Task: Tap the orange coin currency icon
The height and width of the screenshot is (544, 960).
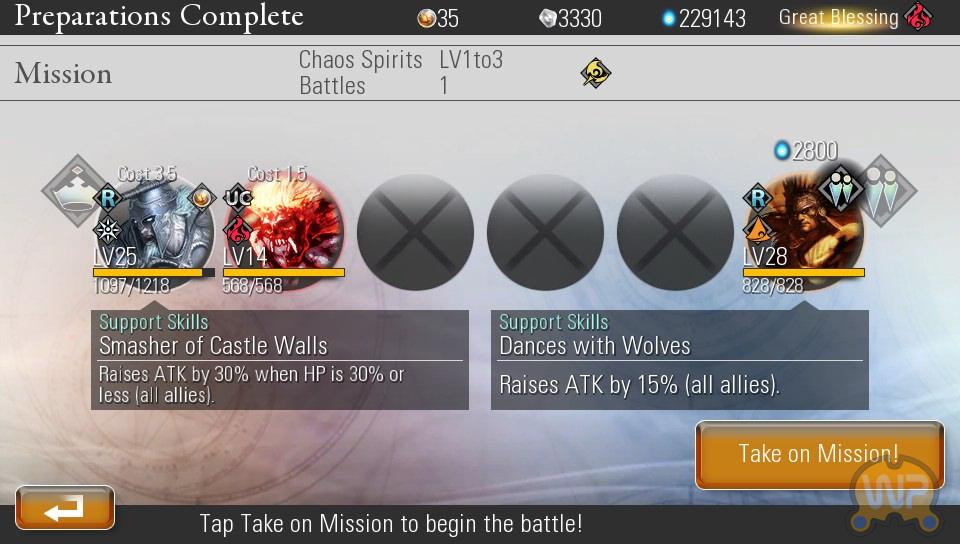Action: tap(426, 19)
